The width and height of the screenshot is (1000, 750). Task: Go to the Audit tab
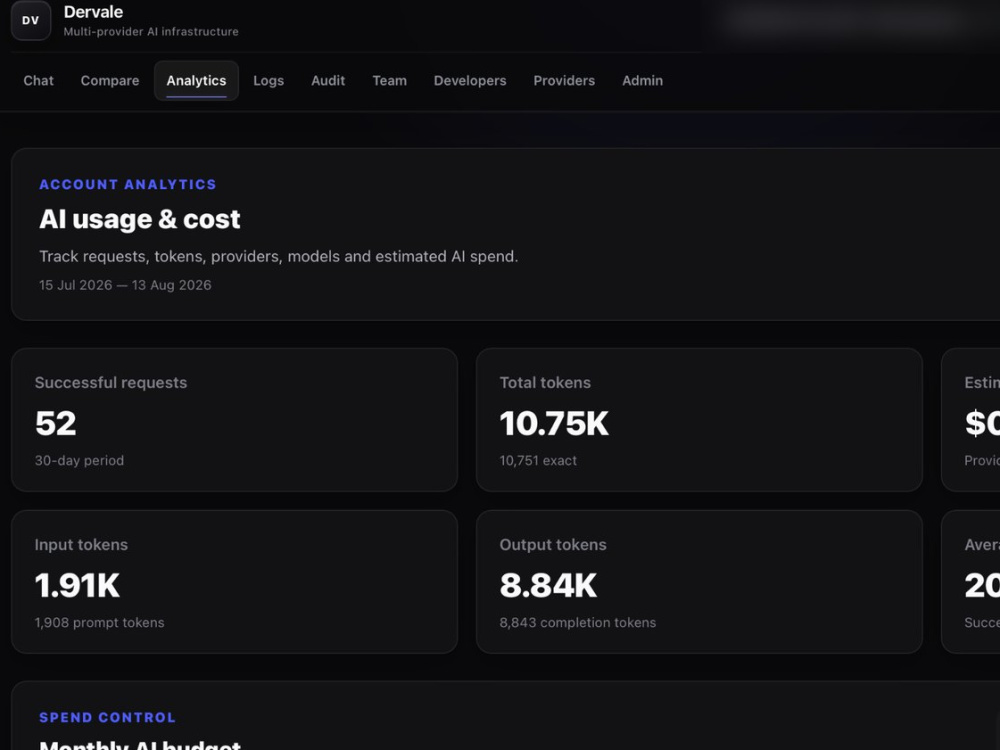[x=328, y=80]
